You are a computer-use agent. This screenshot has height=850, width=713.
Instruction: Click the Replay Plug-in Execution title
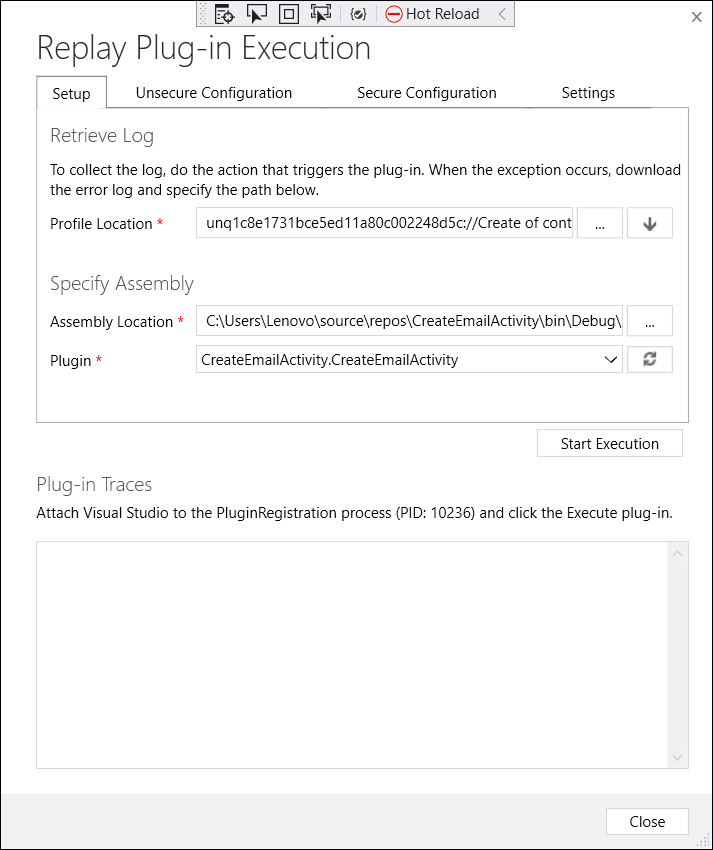click(203, 49)
